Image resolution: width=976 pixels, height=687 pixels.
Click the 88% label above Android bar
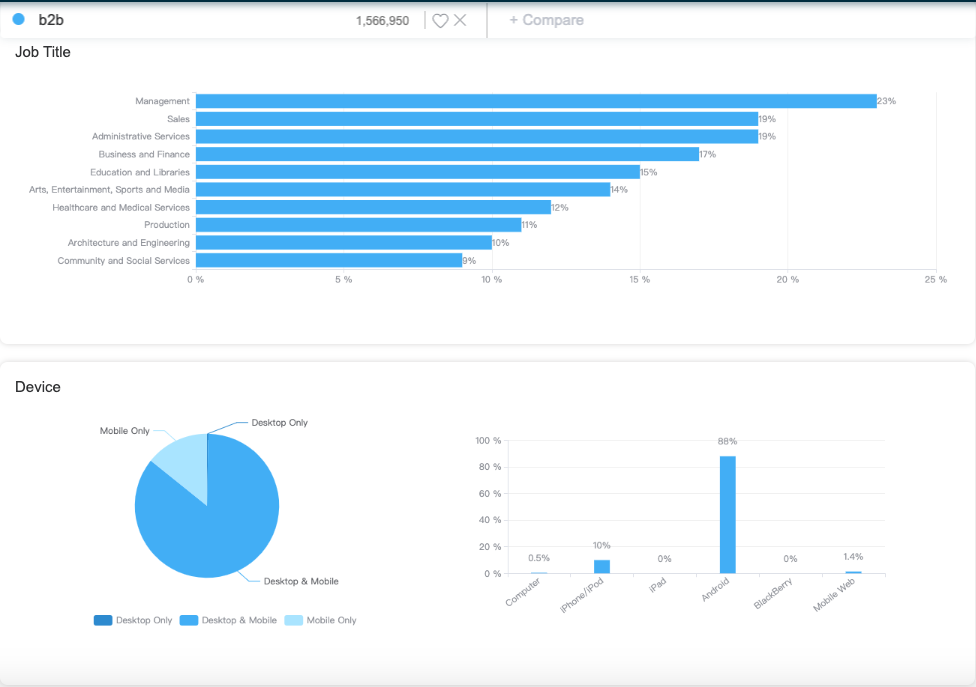pos(727,441)
